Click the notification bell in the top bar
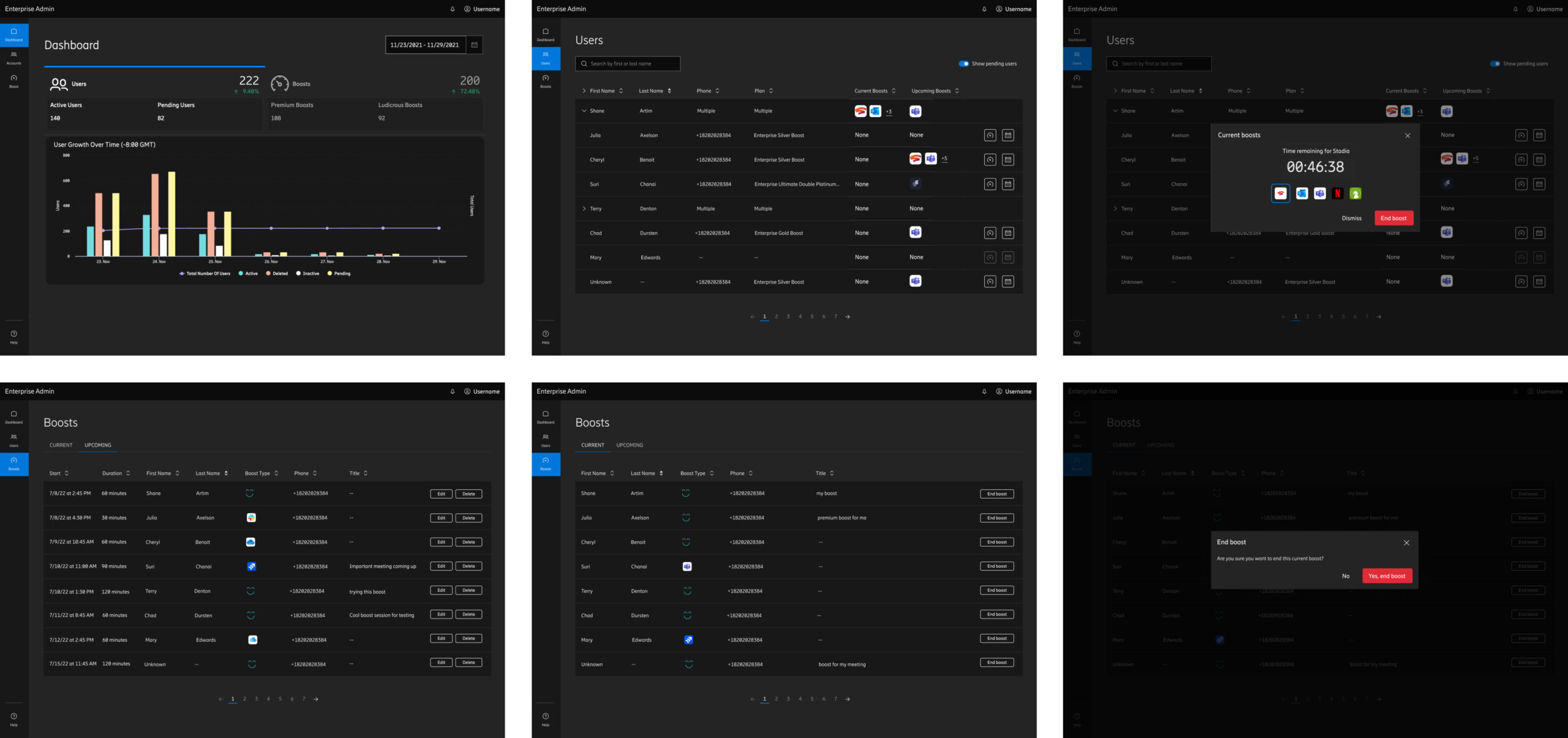Image resolution: width=1568 pixels, height=738 pixels. click(452, 9)
